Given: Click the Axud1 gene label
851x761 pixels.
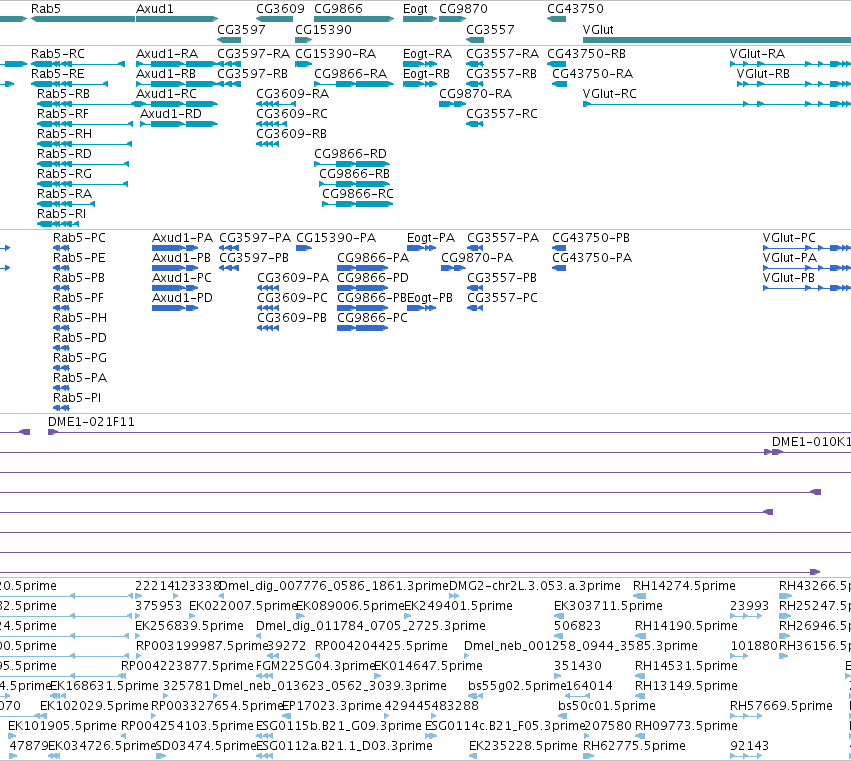Looking at the screenshot, I should 155,9.
